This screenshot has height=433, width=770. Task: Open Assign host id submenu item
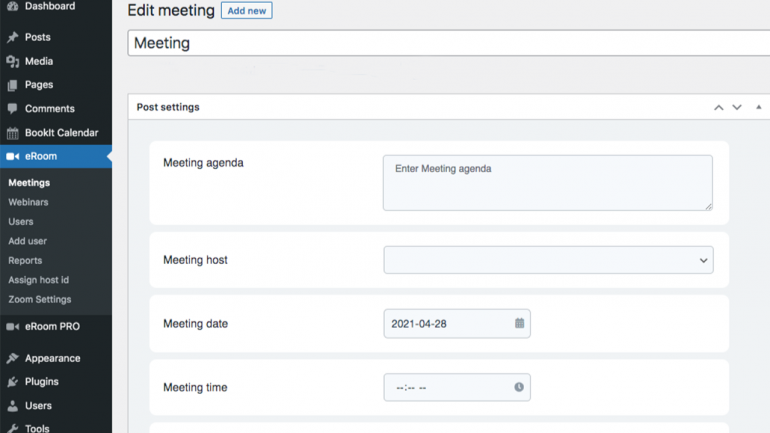(x=38, y=280)
